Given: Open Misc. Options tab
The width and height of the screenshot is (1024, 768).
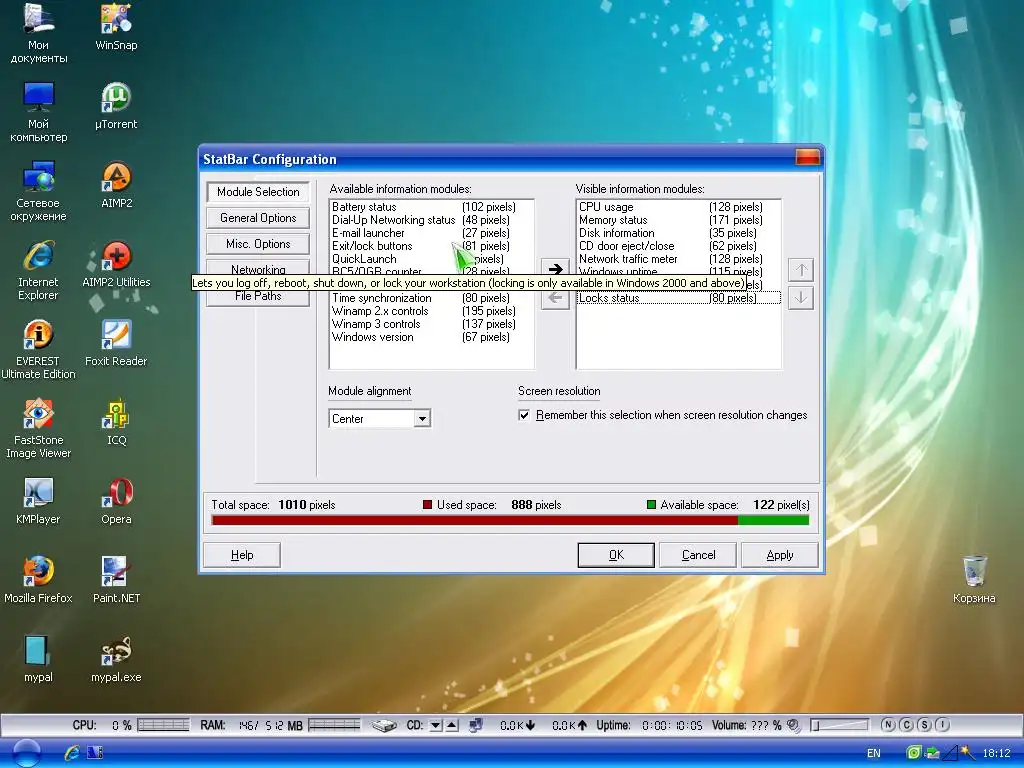Looking at the screenshot, I should pyautogui.click(x=258, y=244).
